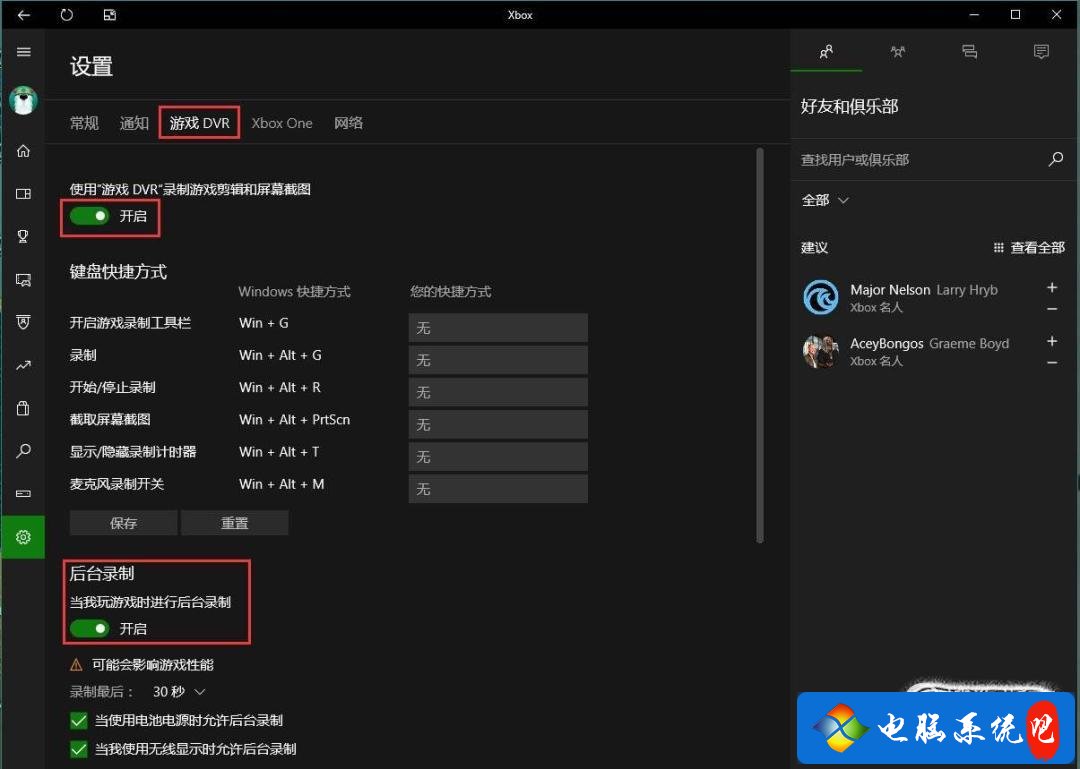Open the Connection console icon in the sidebar

(23, 493)
